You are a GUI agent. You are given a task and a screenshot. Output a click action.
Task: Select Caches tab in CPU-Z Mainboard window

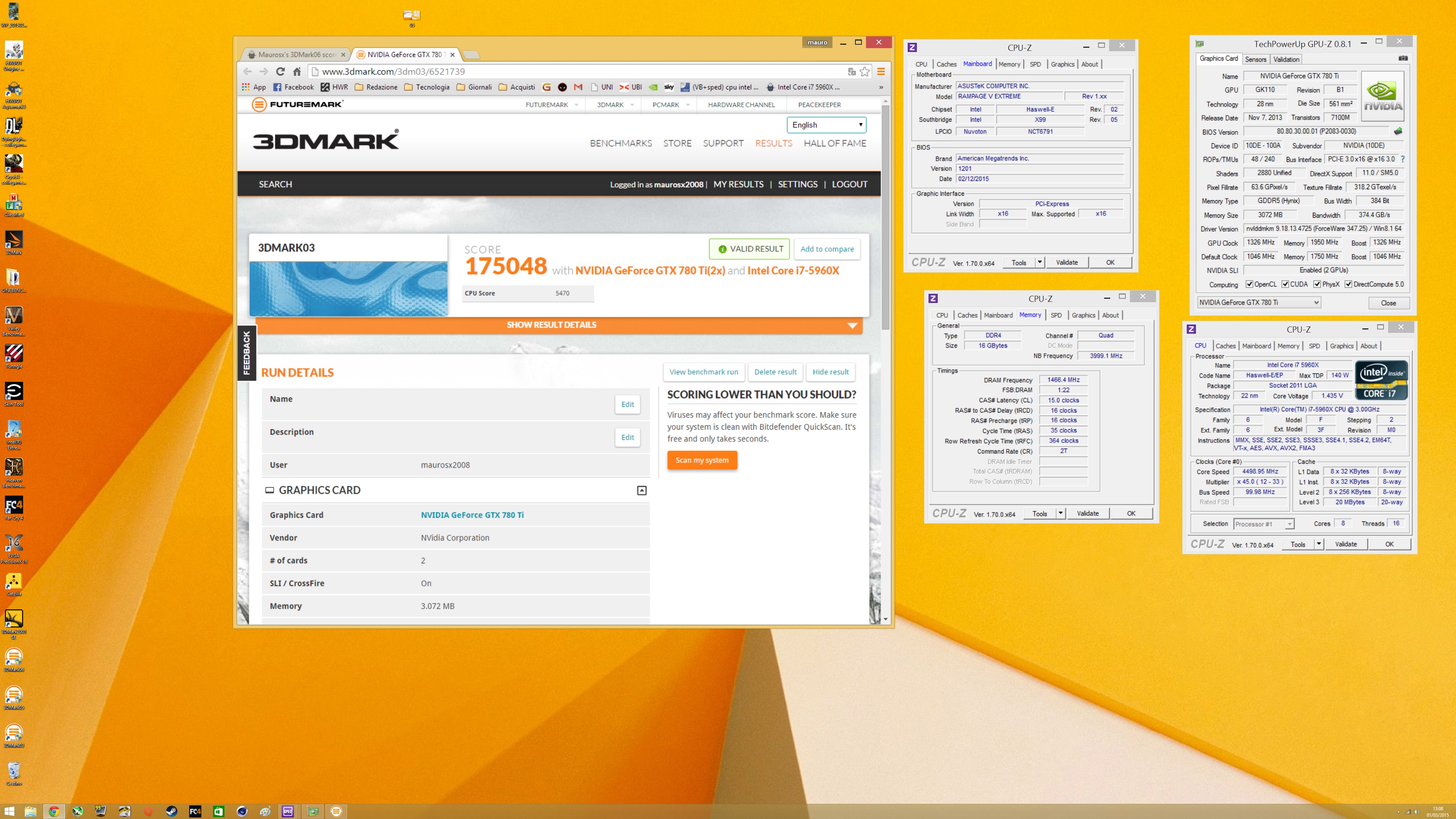(946, 64)
